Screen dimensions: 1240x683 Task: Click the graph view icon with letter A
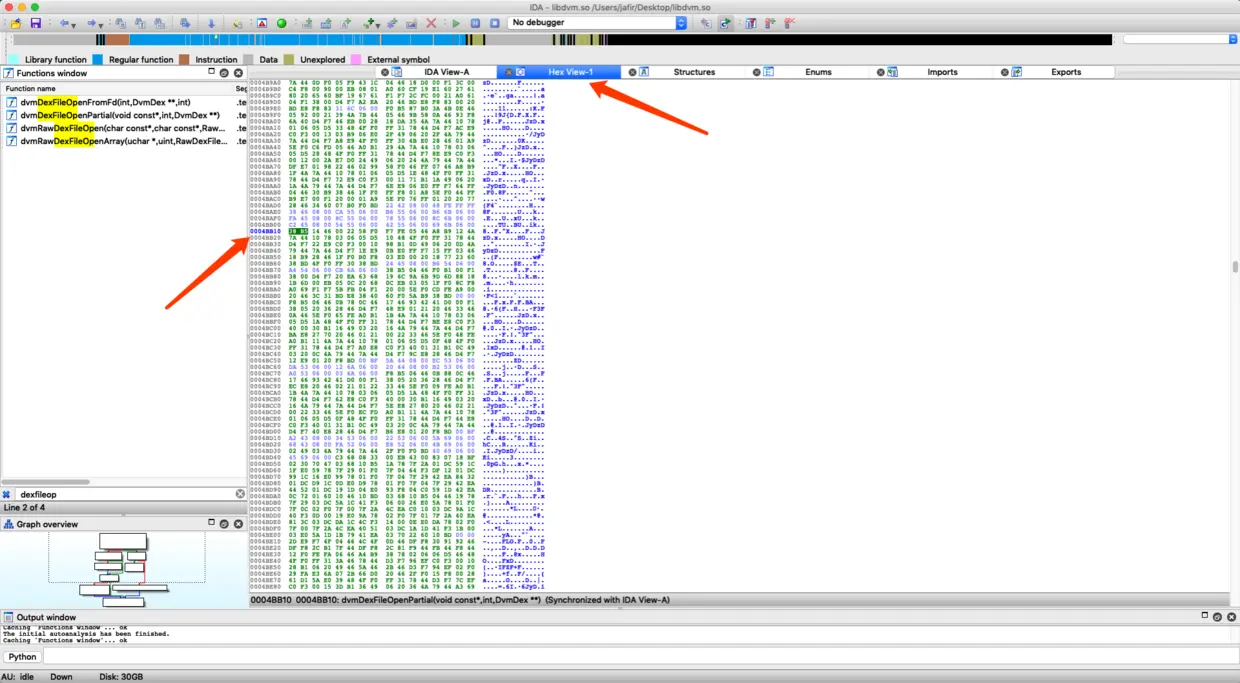(x=261, y=22)
